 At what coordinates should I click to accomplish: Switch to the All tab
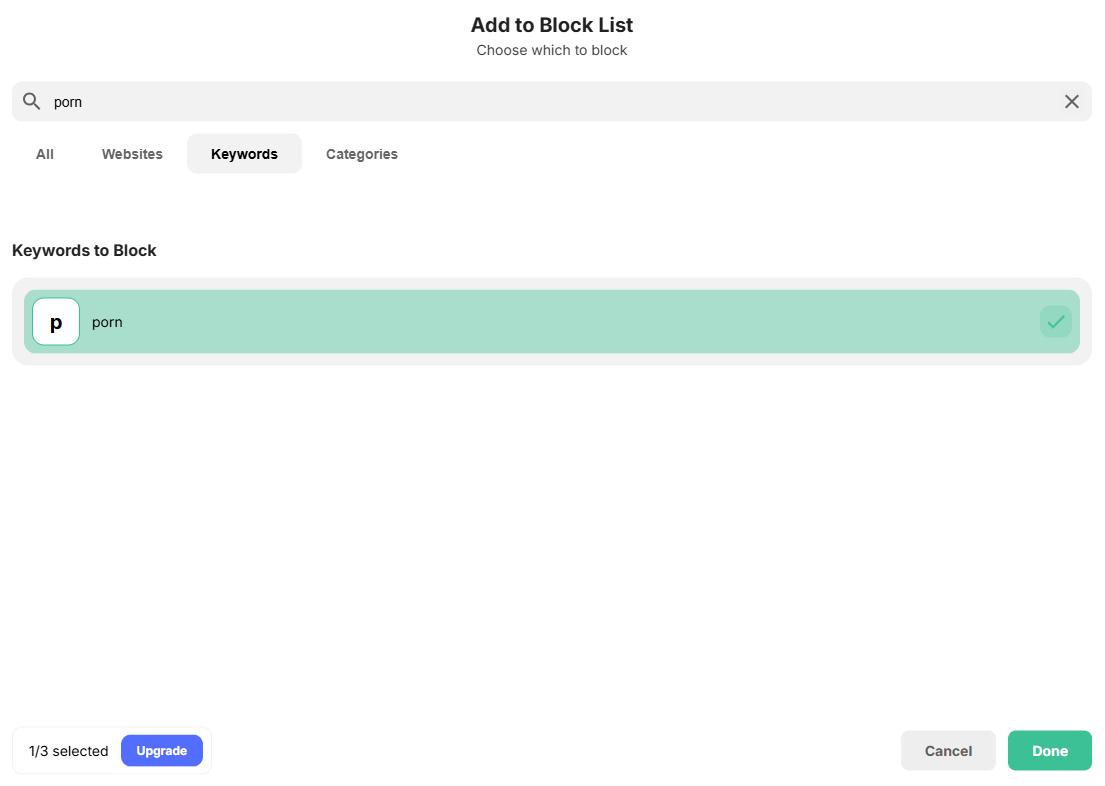44,154
